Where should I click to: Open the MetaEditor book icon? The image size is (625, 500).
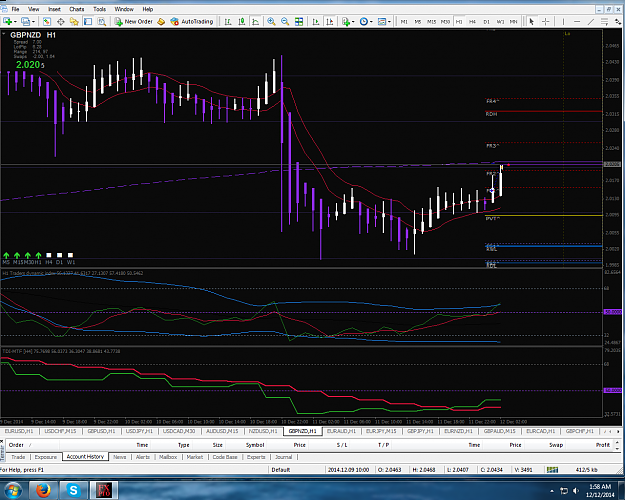coord(161,22)
